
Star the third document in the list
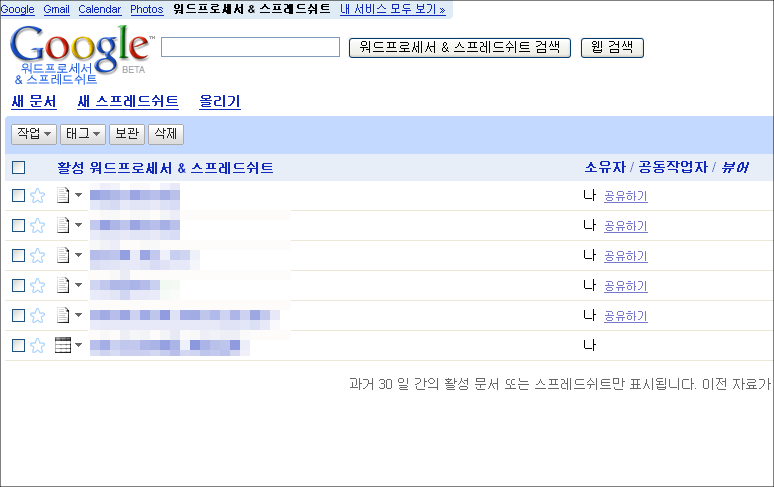[x=38, y=256]
